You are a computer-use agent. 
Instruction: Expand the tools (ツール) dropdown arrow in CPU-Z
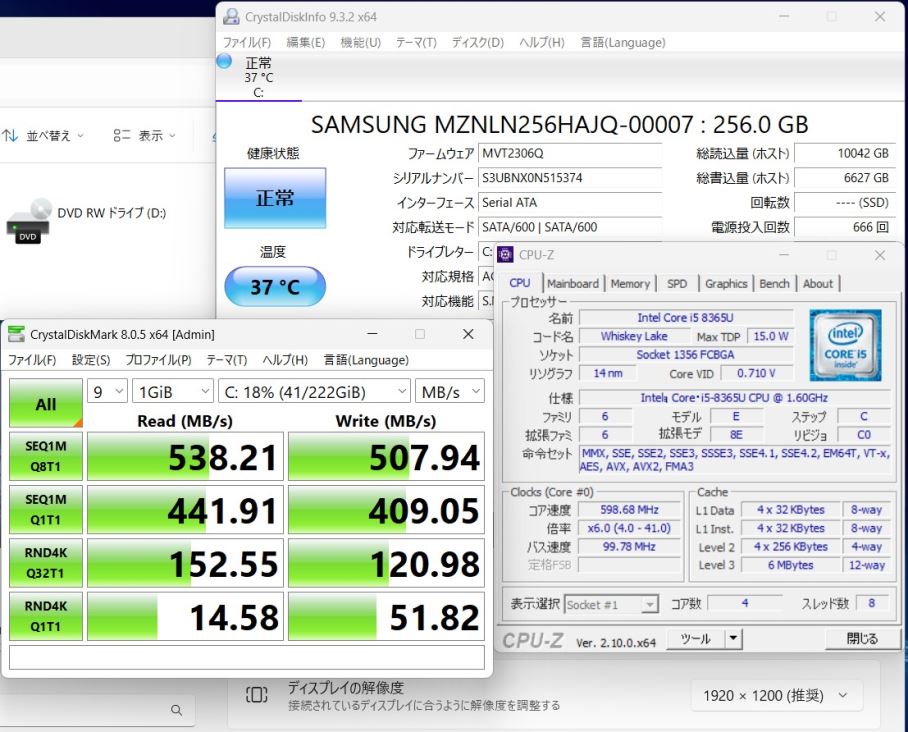[x=733, y=638]
